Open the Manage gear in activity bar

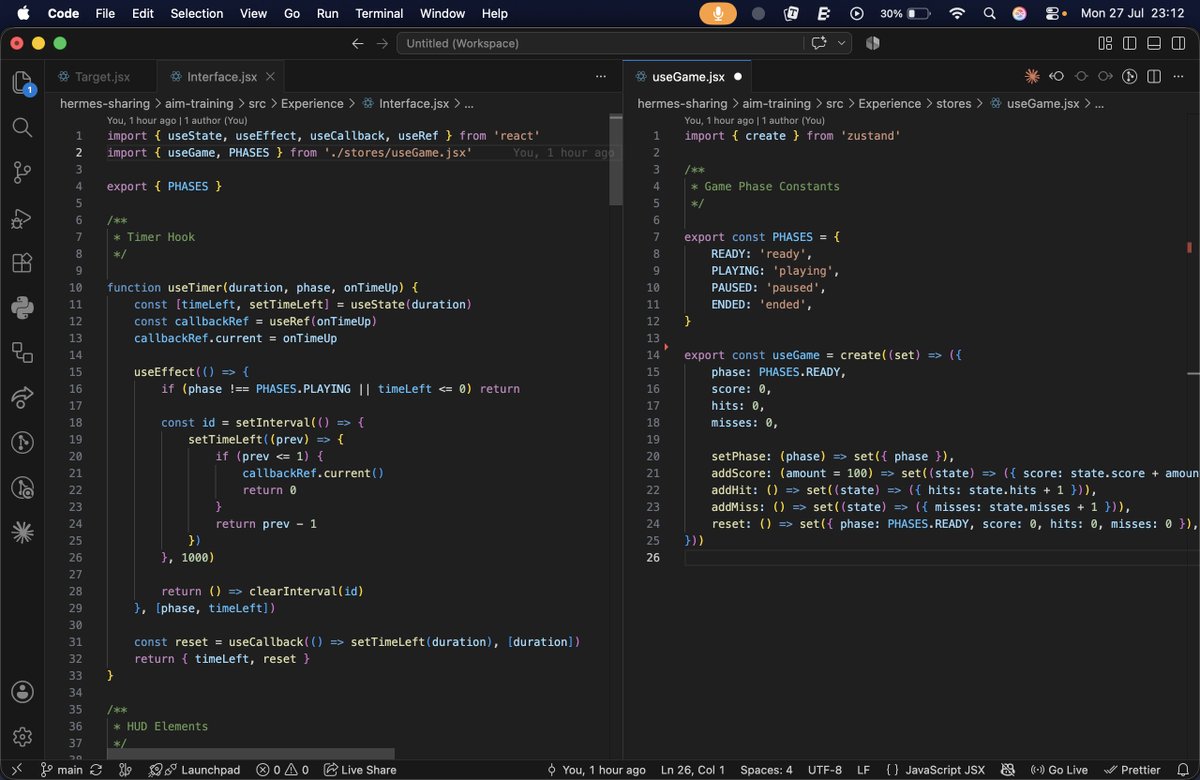click(22, 737)
